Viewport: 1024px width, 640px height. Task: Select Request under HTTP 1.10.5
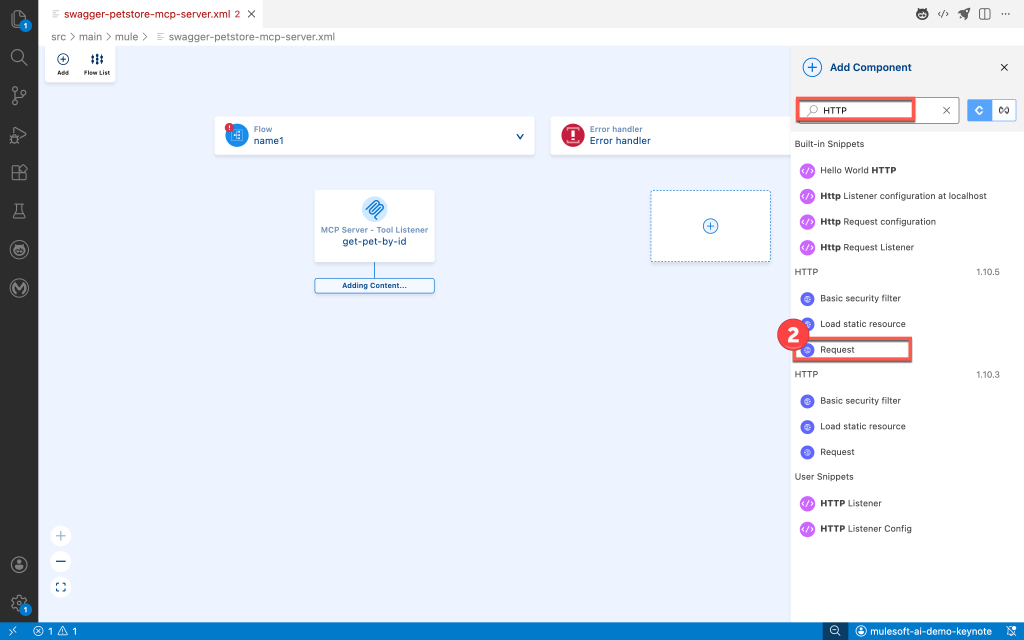[x=837, y=350]
